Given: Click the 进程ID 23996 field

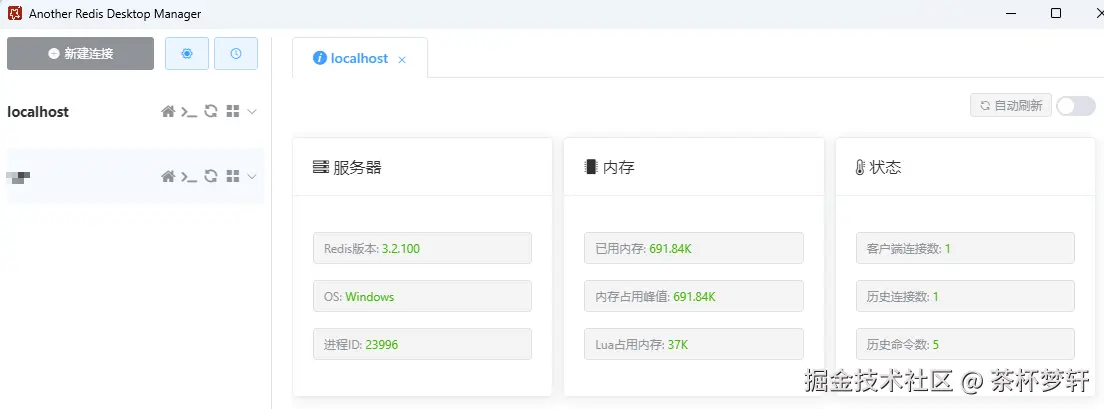Looking at the screenshot, I should click(422, 344).
